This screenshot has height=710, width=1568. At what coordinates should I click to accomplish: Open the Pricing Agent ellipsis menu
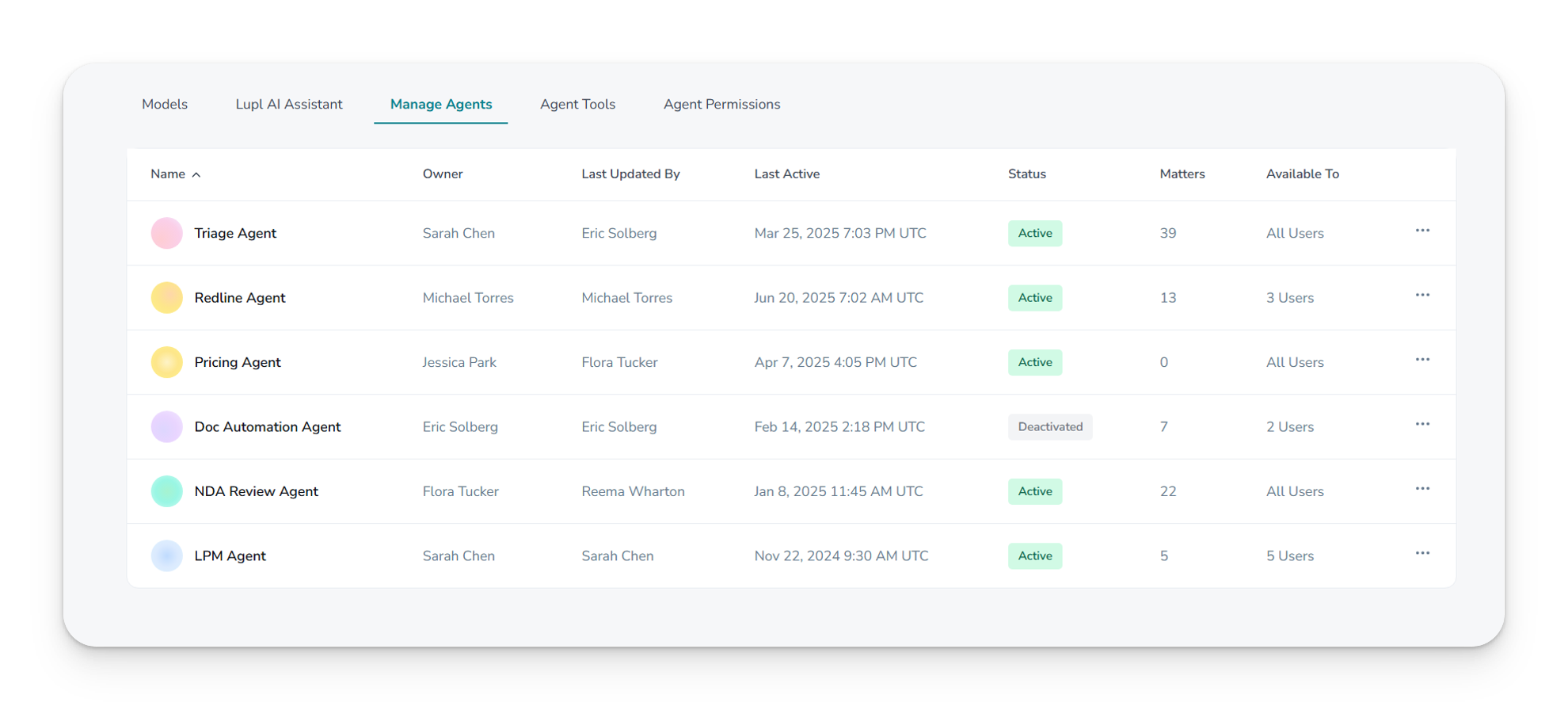(x=1422, y=360)
